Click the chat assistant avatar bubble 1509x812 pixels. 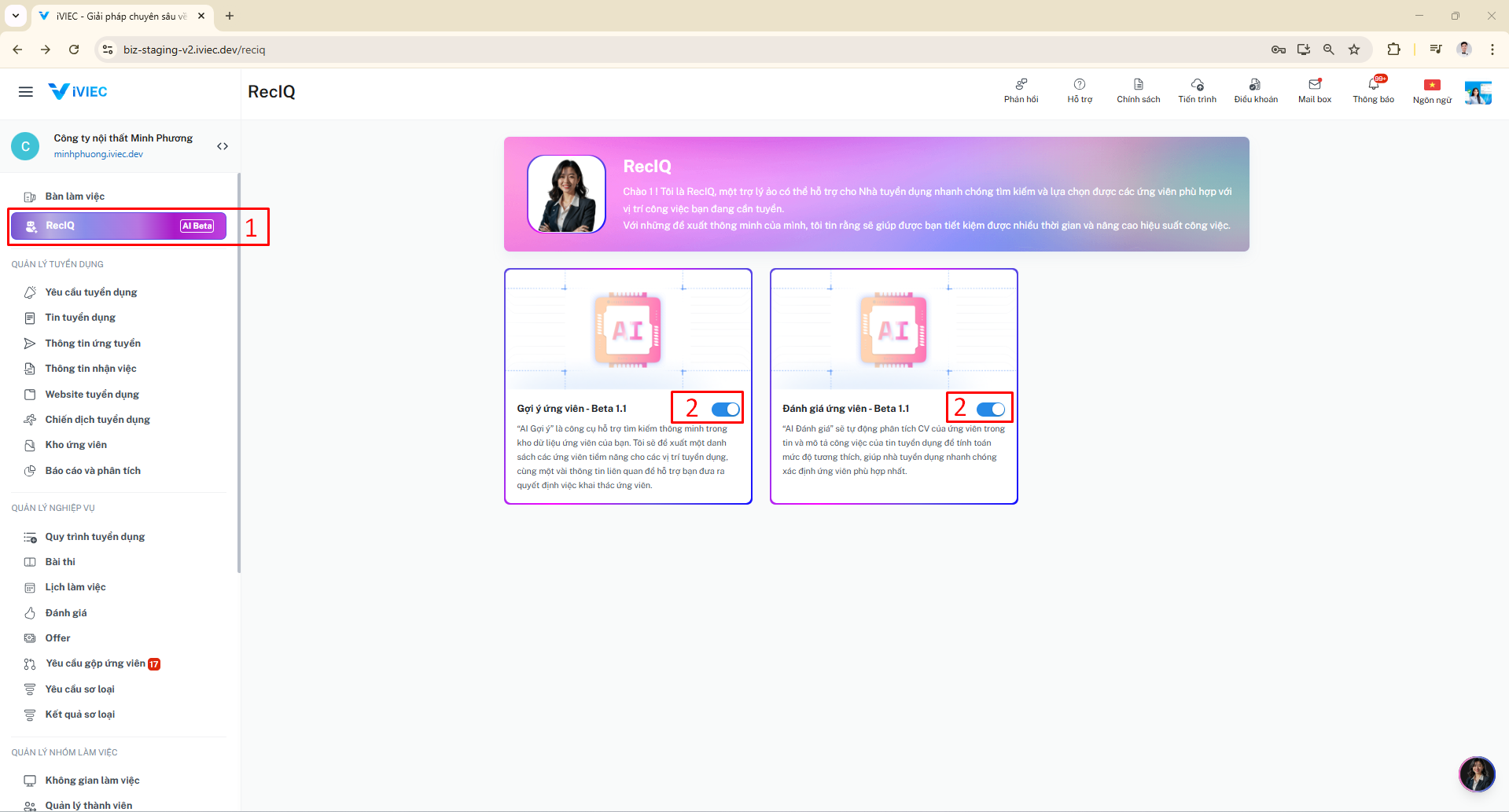pos(1477,774)
